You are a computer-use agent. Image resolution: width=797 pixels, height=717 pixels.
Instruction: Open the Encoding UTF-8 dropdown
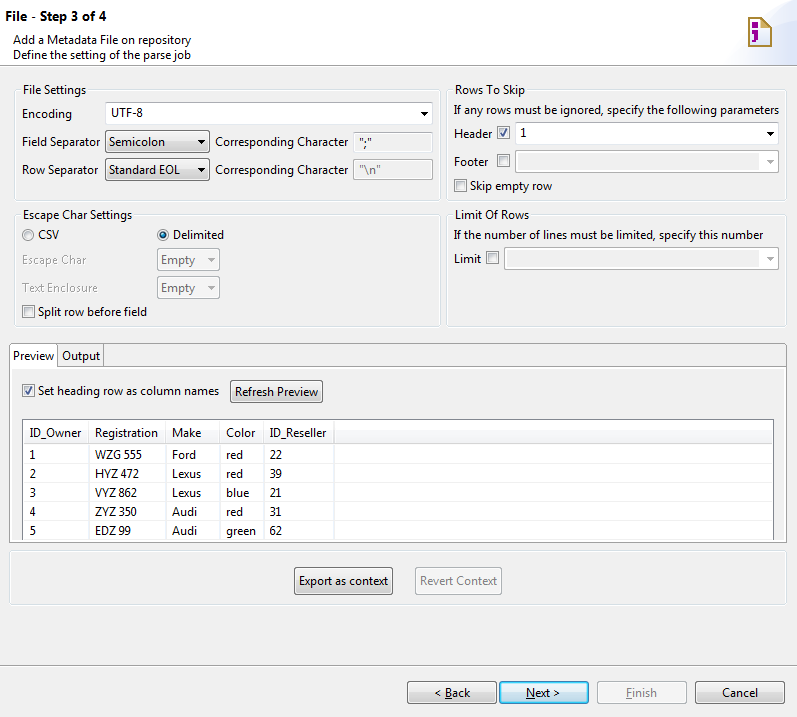point(269,113)
